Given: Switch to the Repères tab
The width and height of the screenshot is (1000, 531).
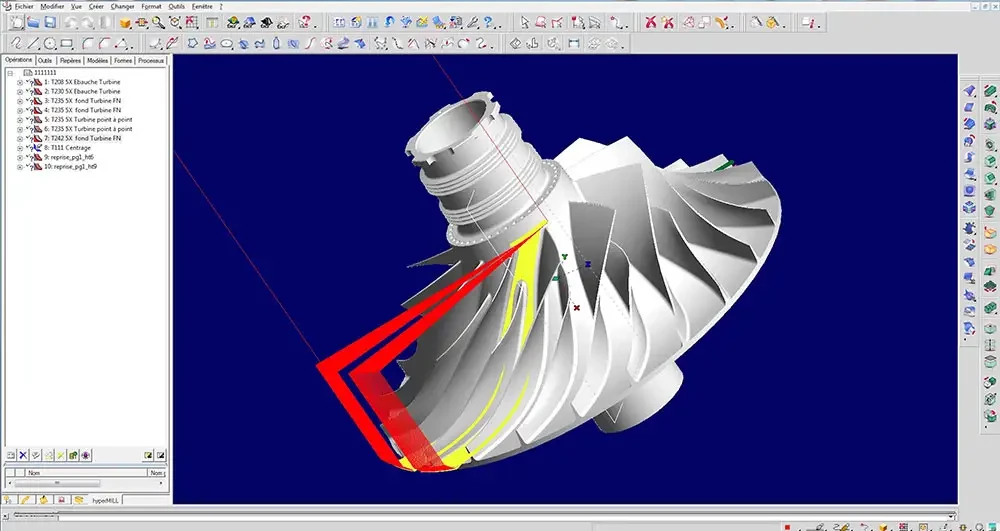Looking at the screenshot, I should (x=70, y=61).
